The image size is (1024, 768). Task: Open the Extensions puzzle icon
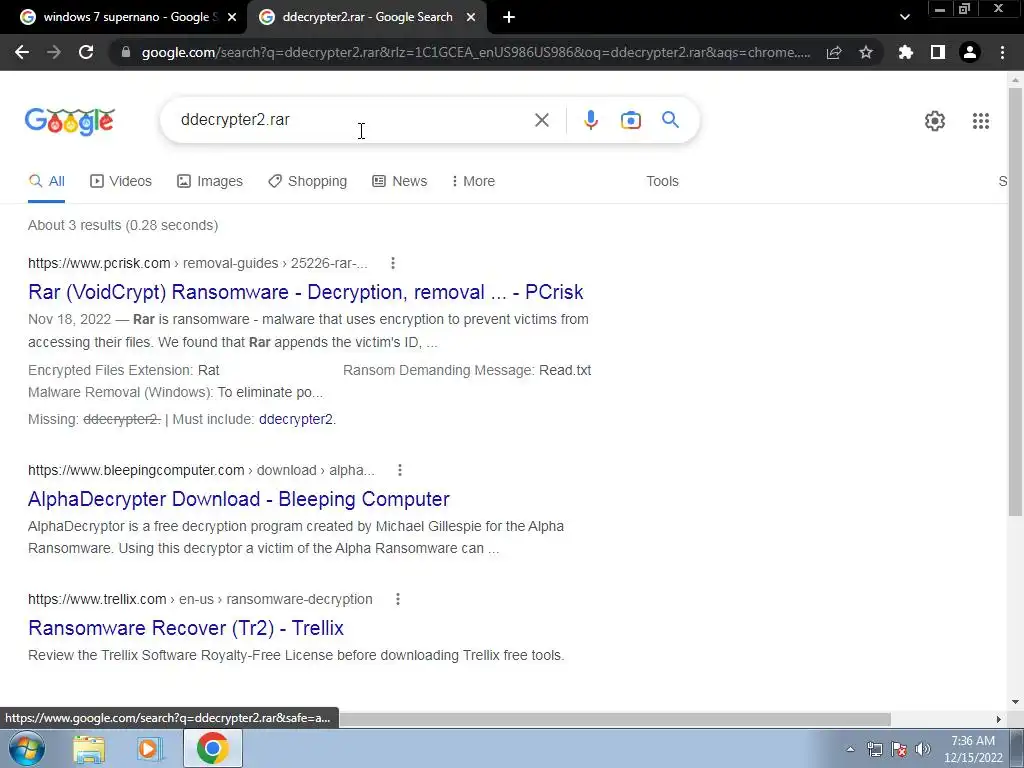(x=906, y=52)
